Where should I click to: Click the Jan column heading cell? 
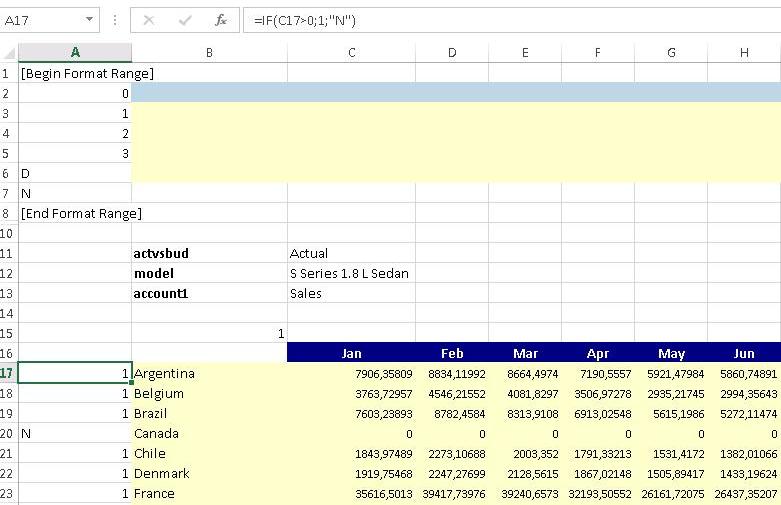click(351, 353)
